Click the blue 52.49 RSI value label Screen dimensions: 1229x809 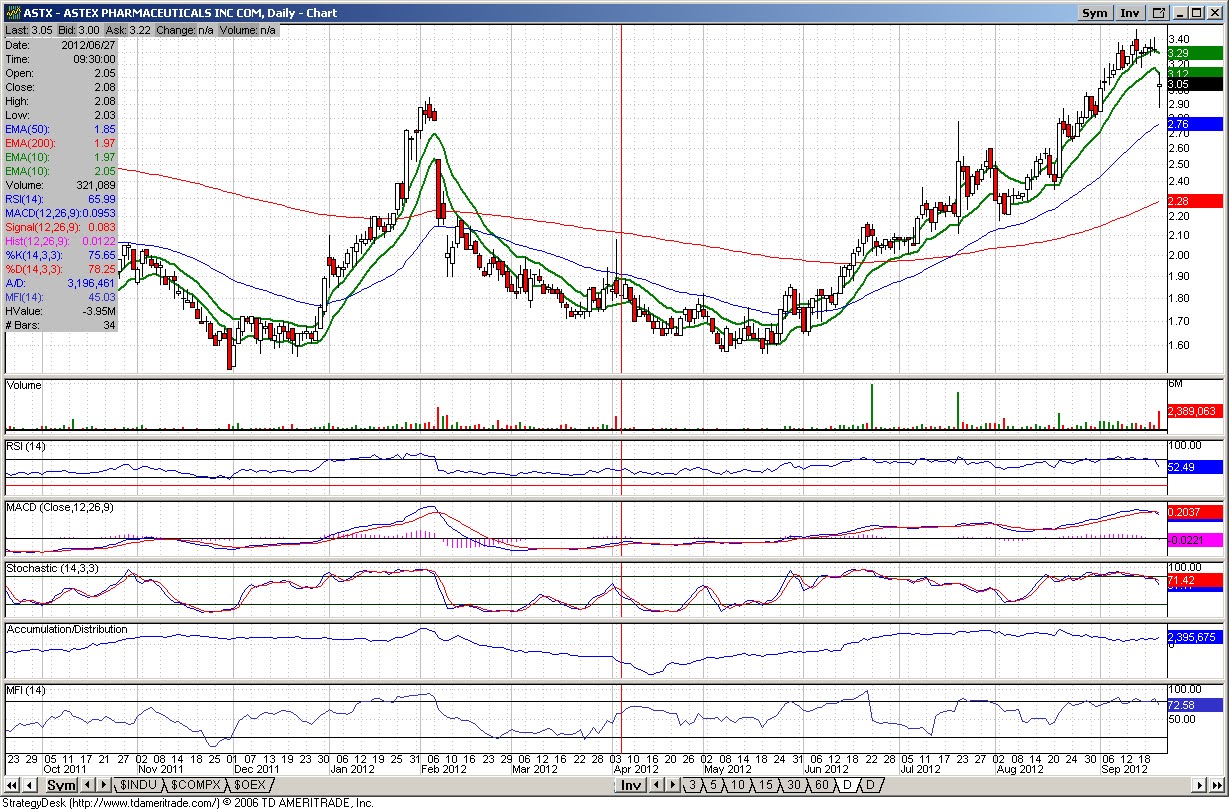[x=1194, y=466]
